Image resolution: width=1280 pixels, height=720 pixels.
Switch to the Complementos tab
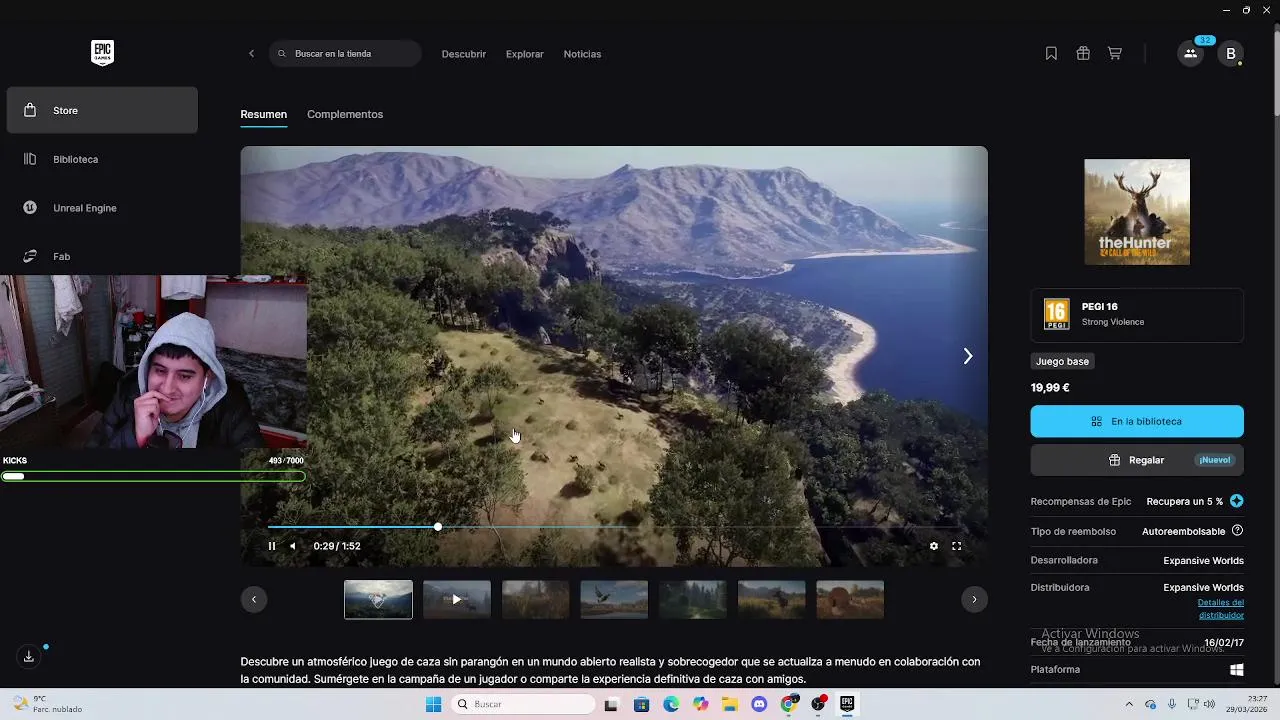tap(345, 114)
